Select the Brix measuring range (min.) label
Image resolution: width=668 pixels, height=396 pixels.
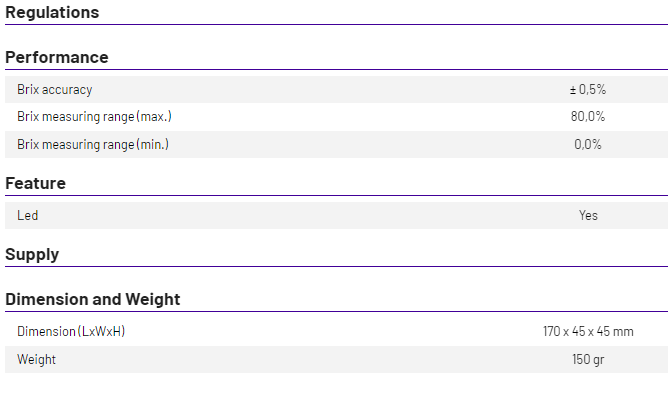coord(93,144)
